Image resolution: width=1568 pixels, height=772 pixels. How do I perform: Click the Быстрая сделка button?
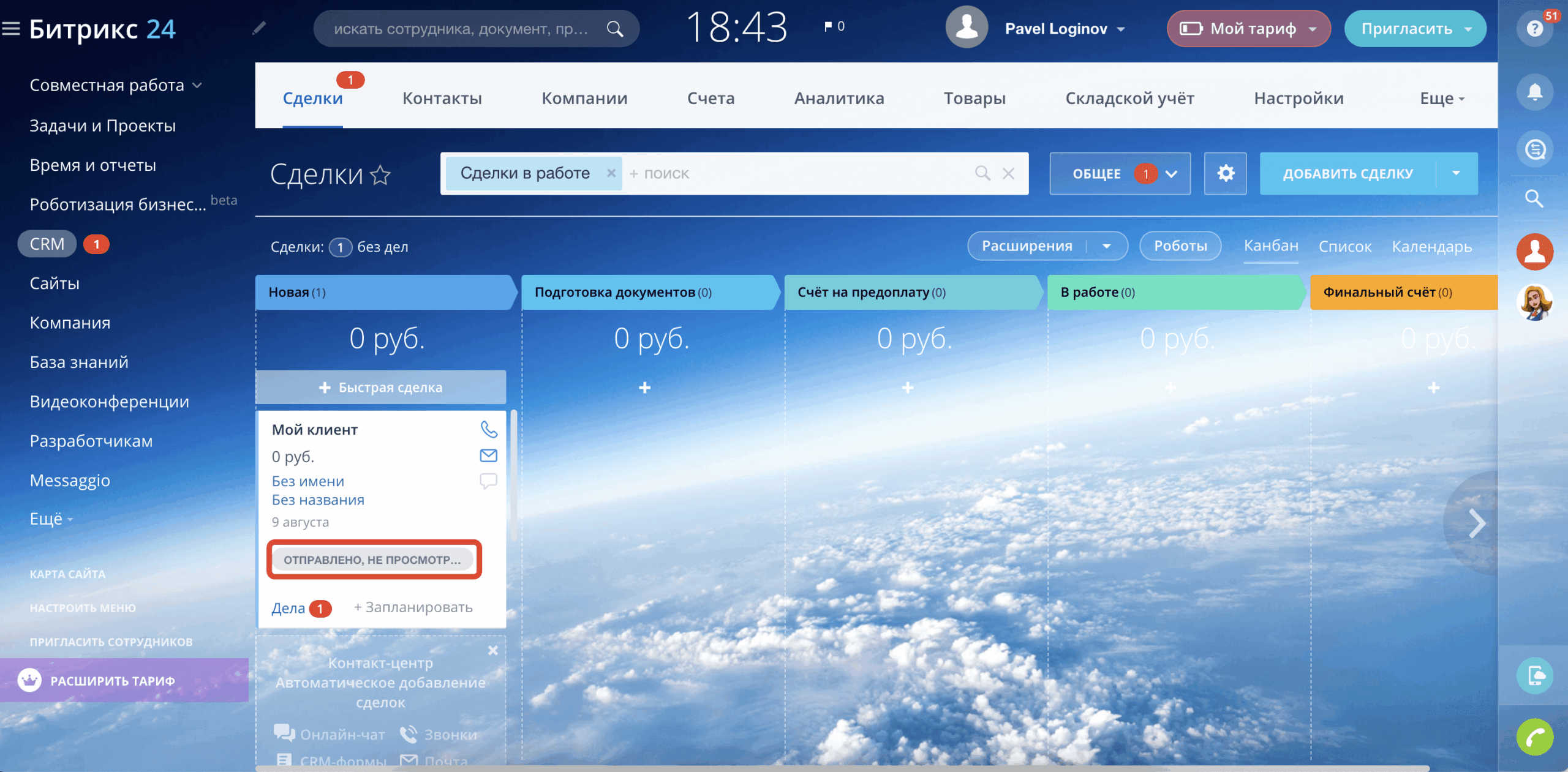click(x=381, y=388)
